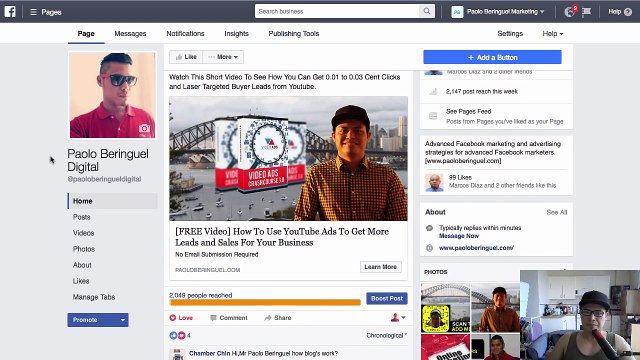
Task: Select Manage Tabs in the left sidebar
Action: coord(94,297)
